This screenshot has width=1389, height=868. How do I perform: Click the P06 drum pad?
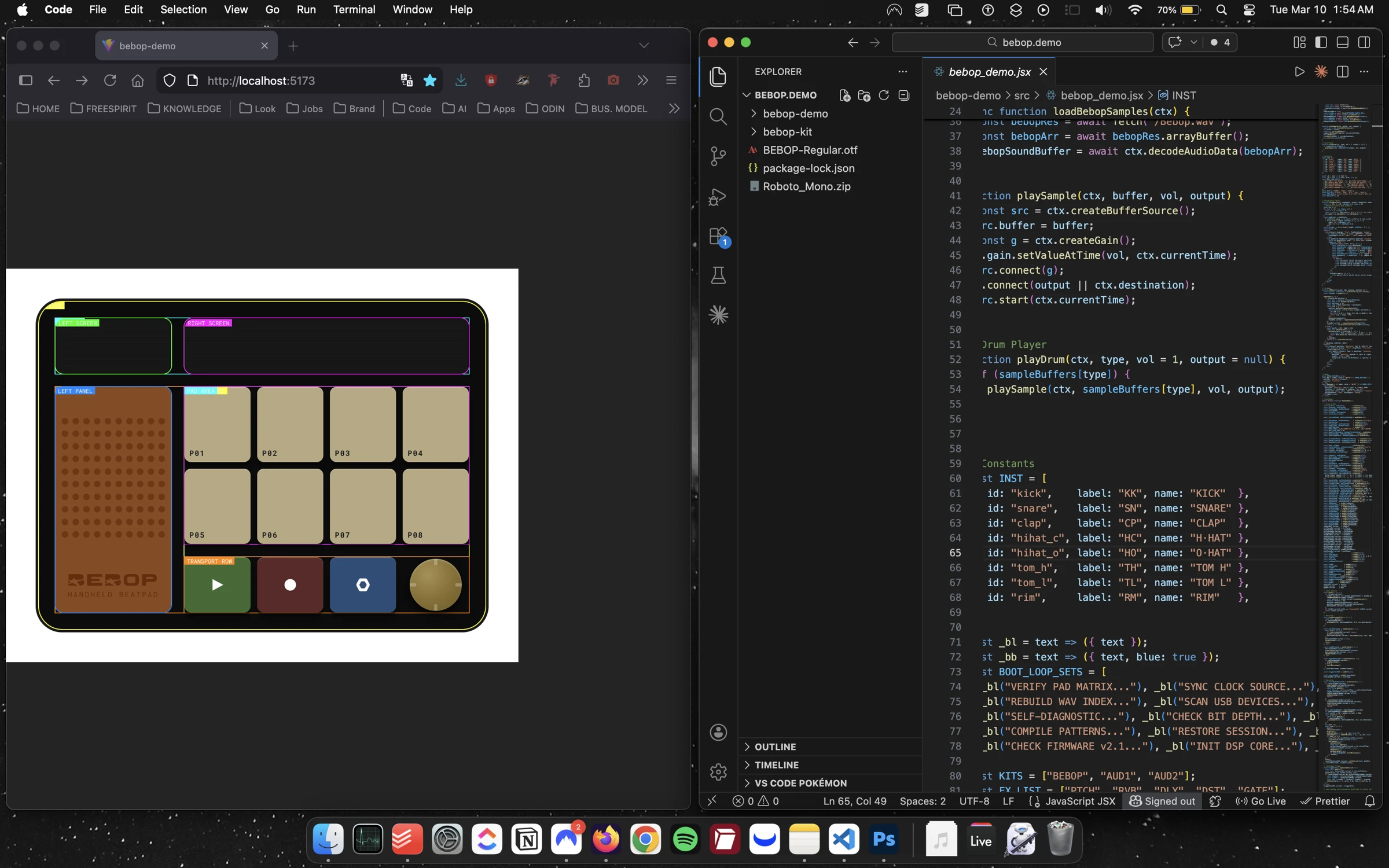[290, 506]
